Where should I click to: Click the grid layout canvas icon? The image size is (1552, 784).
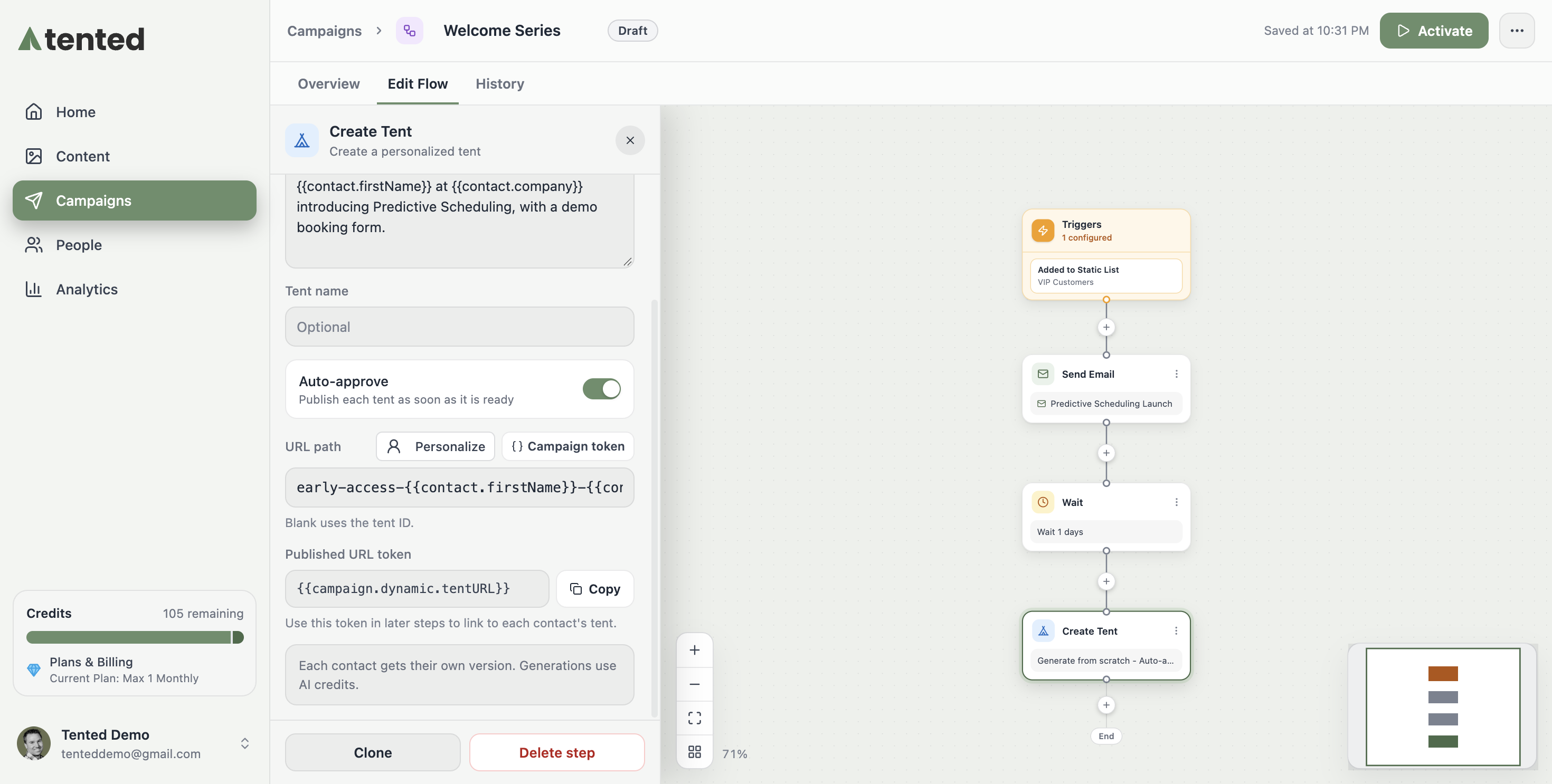pos(694,751)
